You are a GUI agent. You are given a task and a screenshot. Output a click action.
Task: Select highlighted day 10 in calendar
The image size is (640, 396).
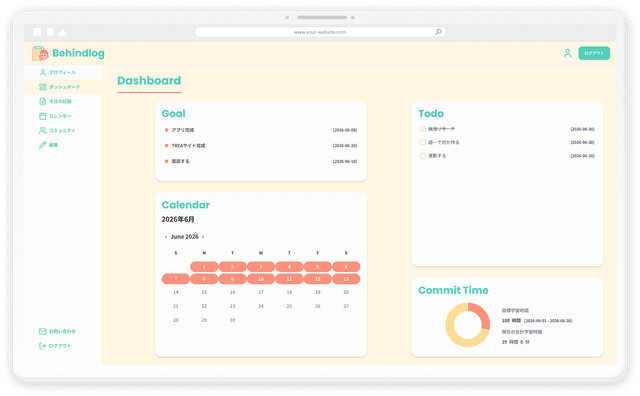261,279
